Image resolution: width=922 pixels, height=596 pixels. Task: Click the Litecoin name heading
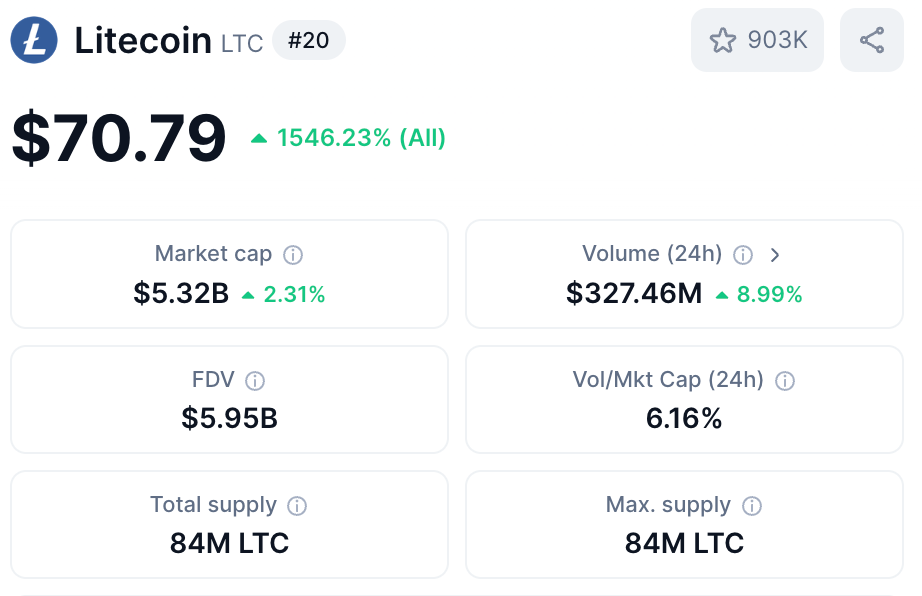143,40
